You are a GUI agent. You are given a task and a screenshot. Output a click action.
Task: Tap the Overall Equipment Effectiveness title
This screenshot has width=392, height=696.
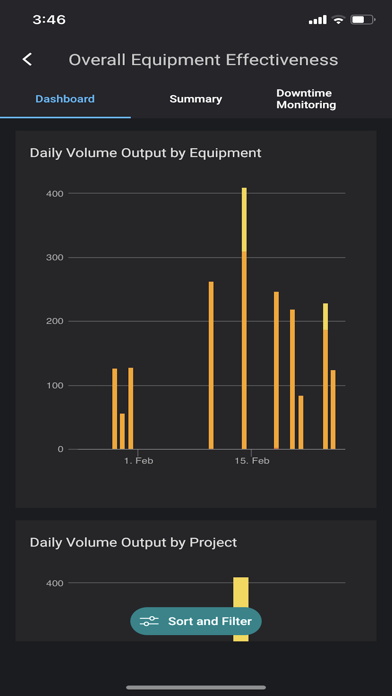203,60
